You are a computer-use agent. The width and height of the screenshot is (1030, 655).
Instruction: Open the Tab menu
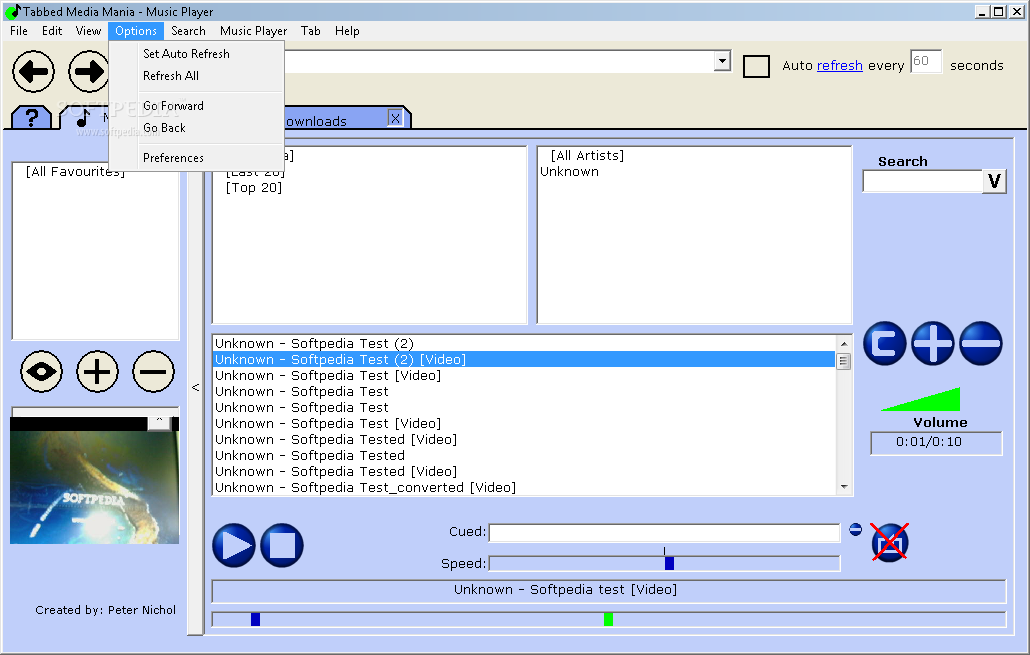311,31
